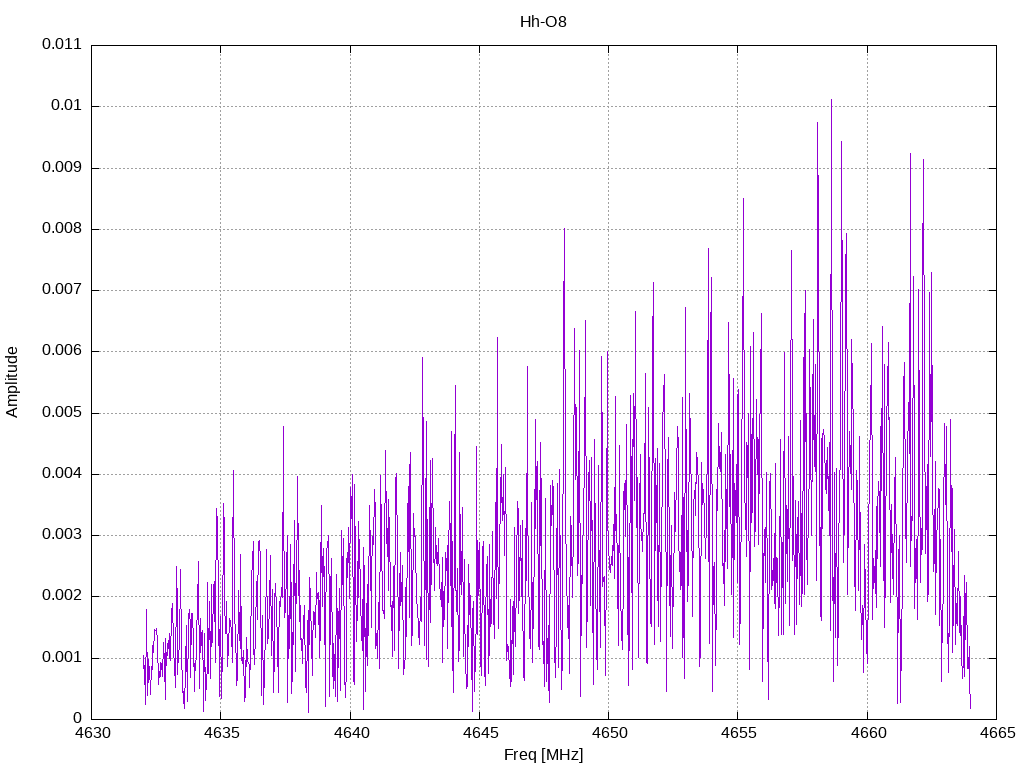This screenshot has height=768, width=1024.
Task: Click the Amplitude y-axis label
Action: click(13, 382)
